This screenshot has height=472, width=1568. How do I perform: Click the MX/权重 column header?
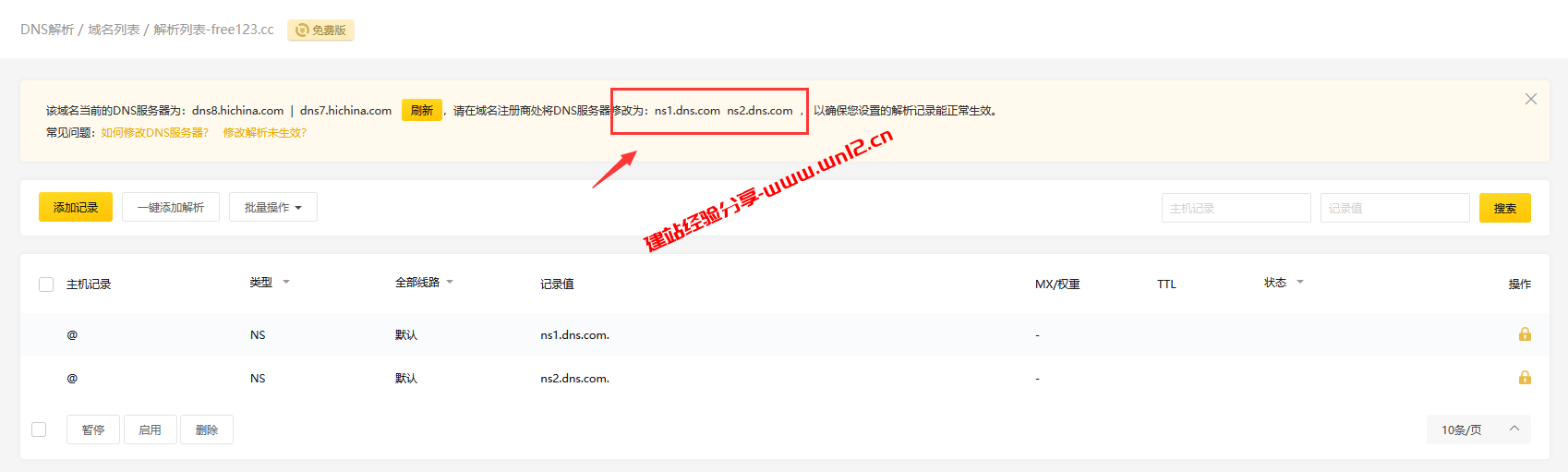click(x=1057, y=284)
